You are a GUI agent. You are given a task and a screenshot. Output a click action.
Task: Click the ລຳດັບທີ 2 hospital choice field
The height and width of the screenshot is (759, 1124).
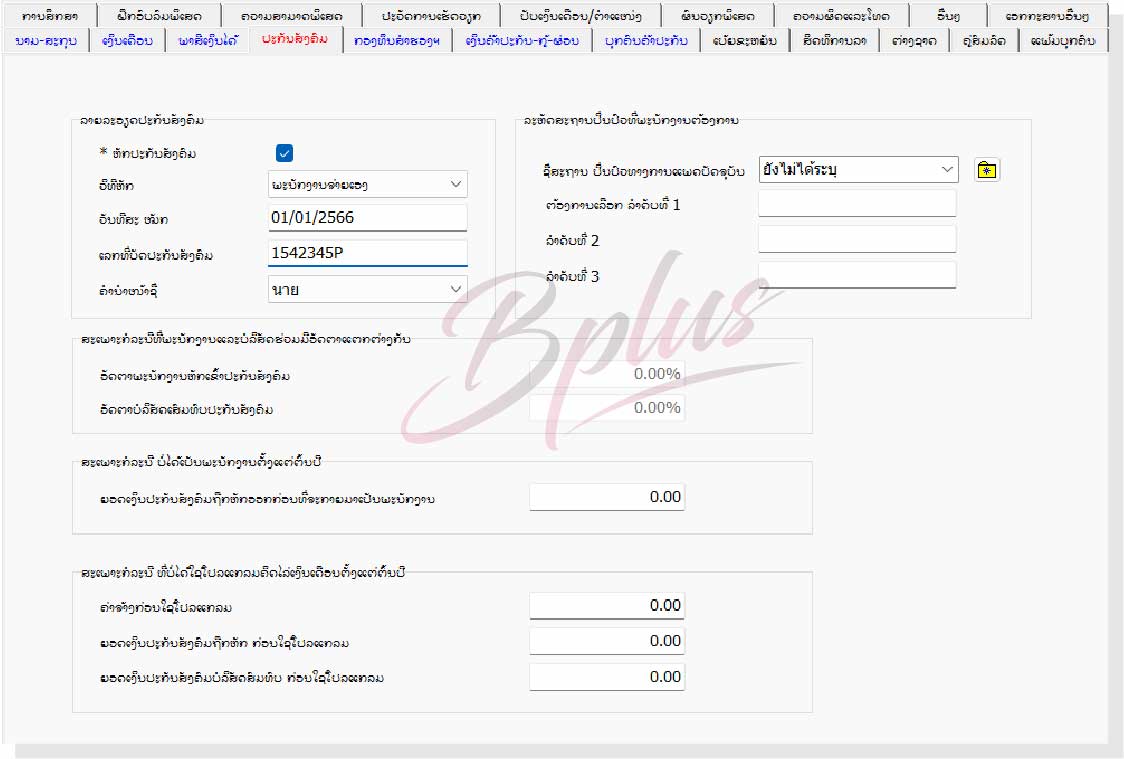point(857,240)
